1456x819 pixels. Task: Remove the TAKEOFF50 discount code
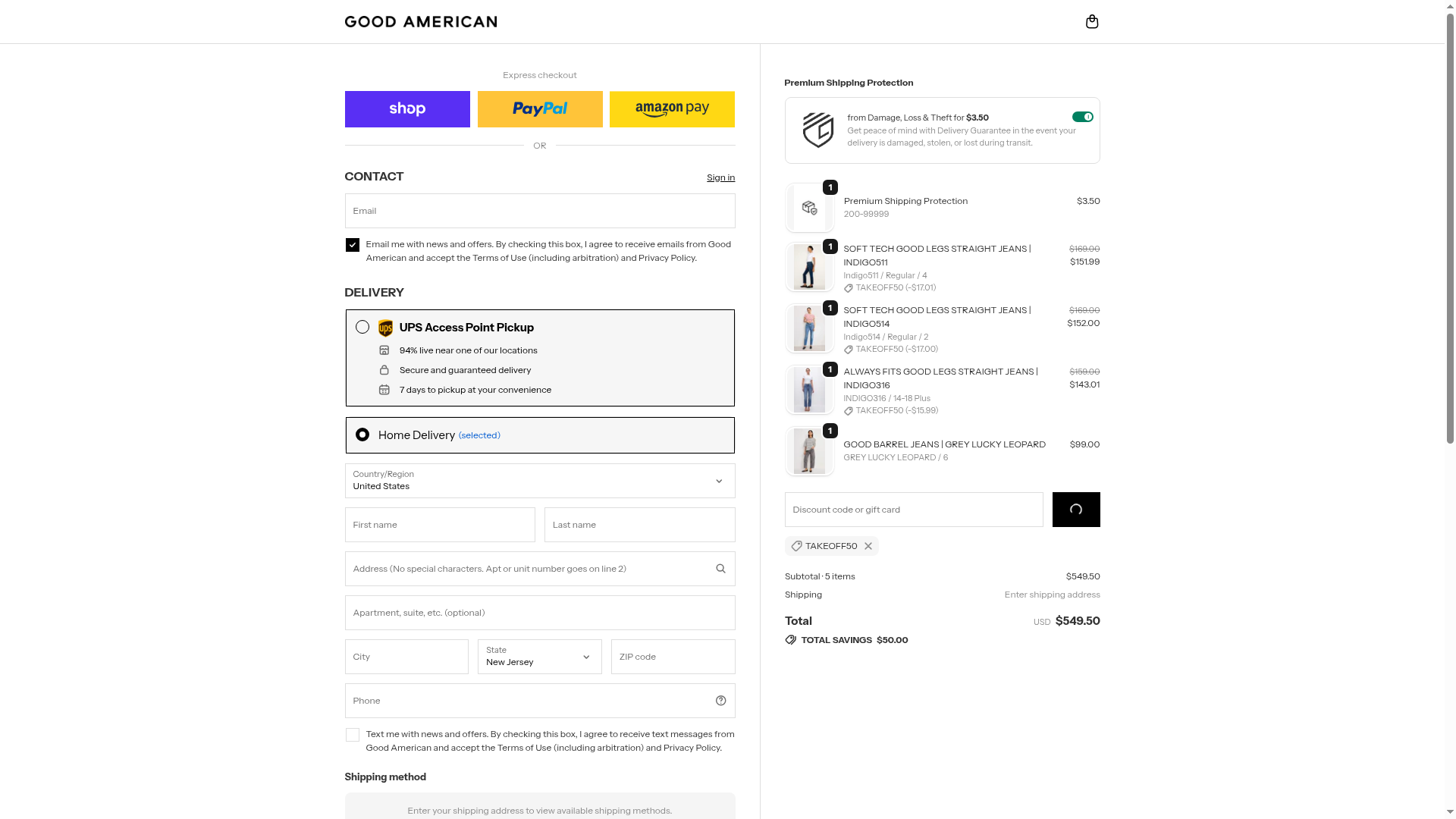[x=868, y=546]
